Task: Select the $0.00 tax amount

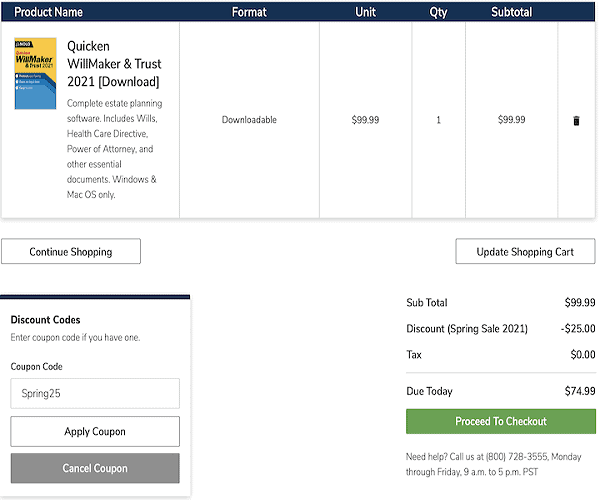Action: pos(583,355)
